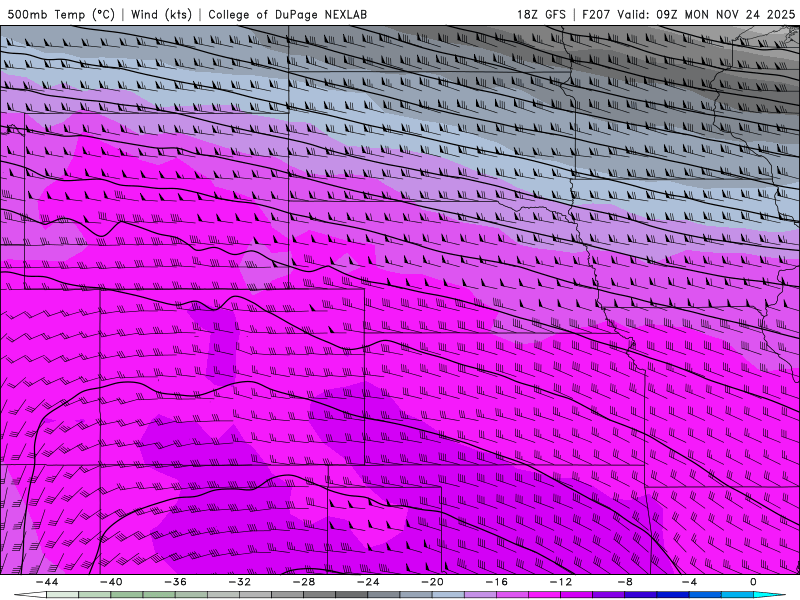Click the white arrow end of colorbar
This screenshot has width=800, height=600.
tap(30, 595)
